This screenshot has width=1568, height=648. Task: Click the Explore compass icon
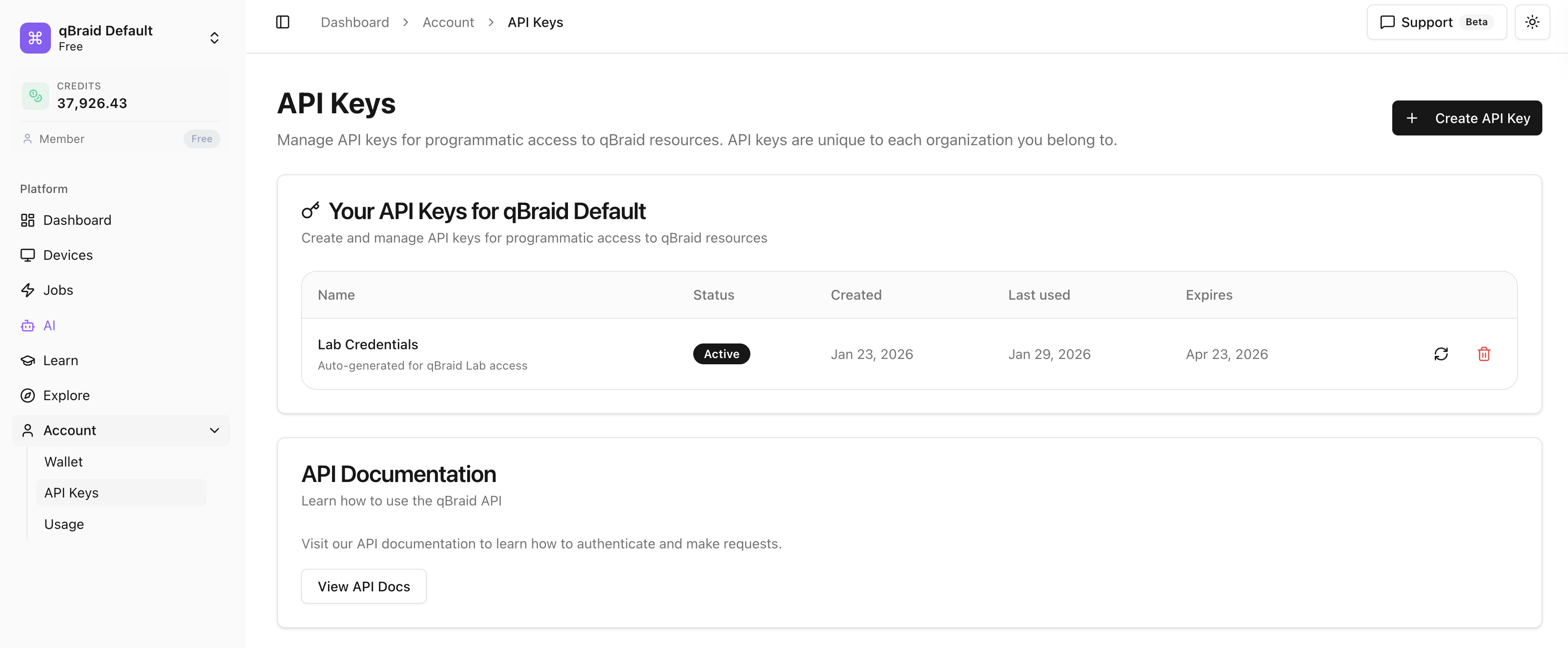27,396
